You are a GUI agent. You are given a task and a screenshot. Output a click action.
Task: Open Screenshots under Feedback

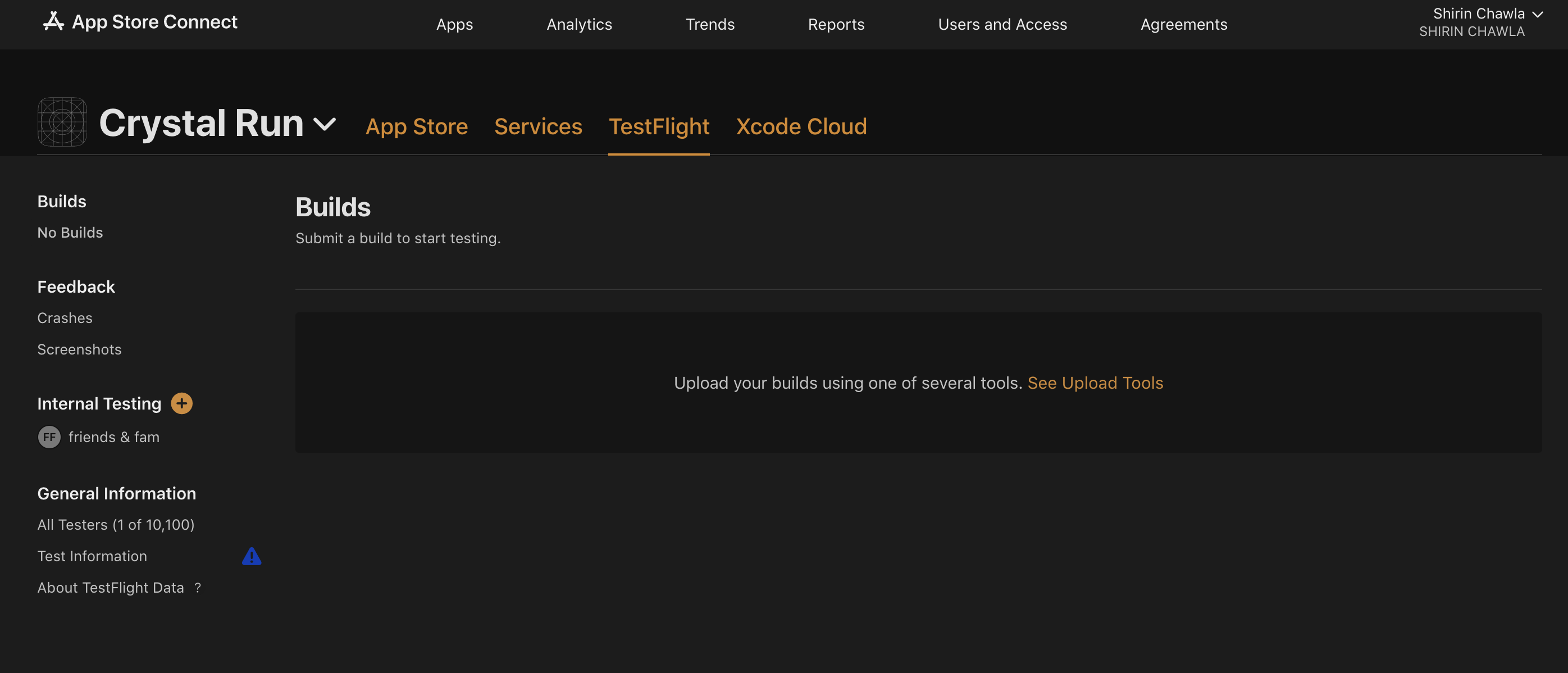[x=79, y=349]
